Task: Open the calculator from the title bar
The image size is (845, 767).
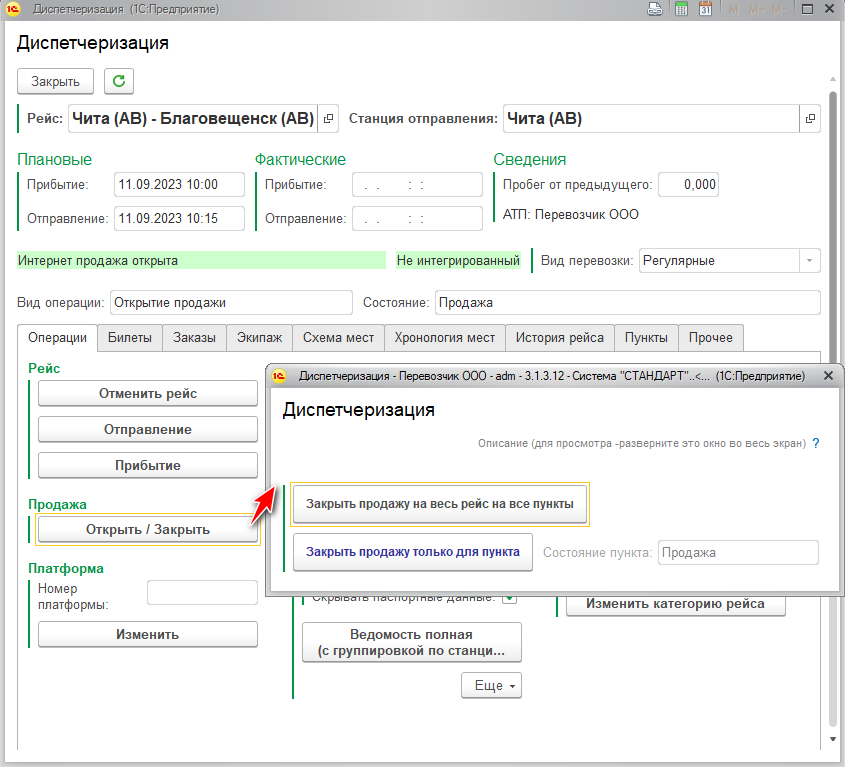Action: pyautogui.click(x=681, y=10)
